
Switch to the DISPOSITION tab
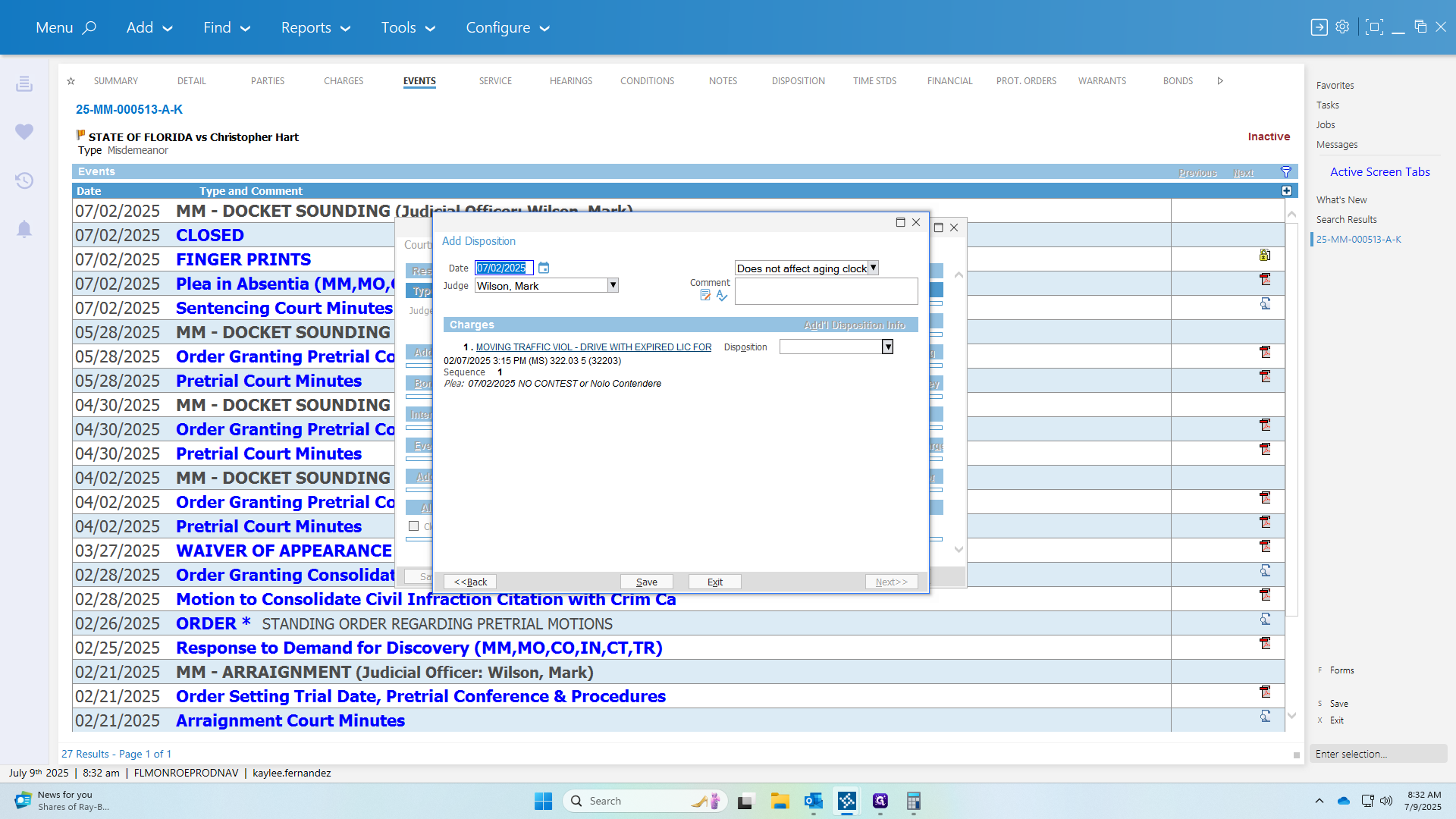[799, 81]
